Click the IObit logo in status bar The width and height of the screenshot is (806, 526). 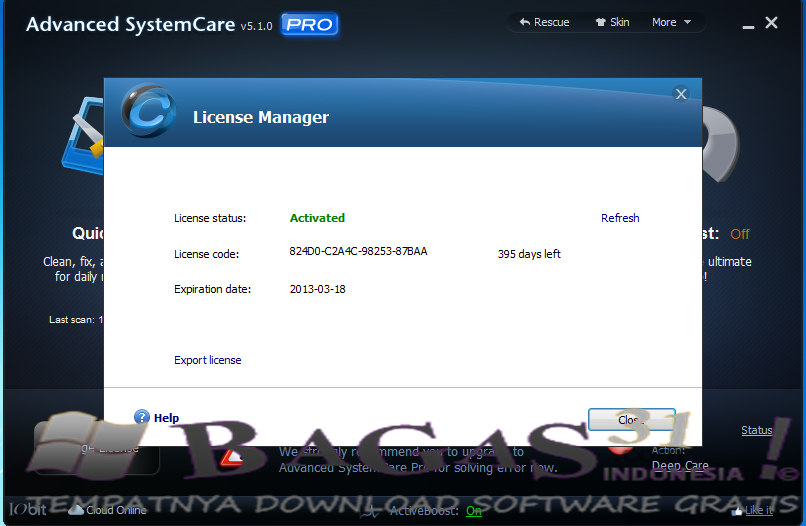pos(28,510)
